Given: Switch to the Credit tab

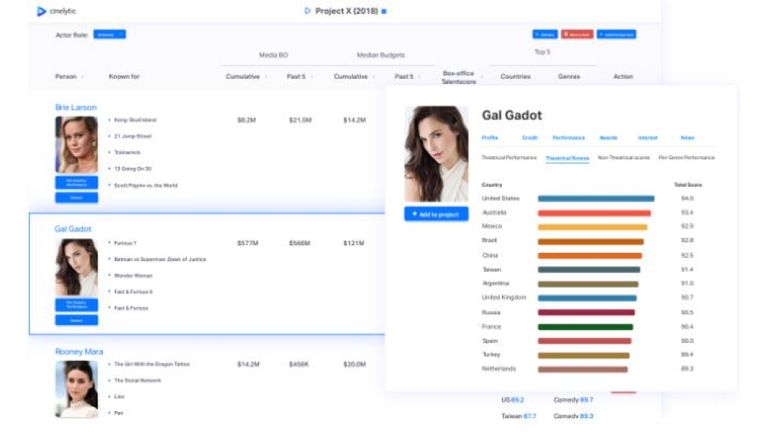Looking at the screenshot, I should (529, 138).
